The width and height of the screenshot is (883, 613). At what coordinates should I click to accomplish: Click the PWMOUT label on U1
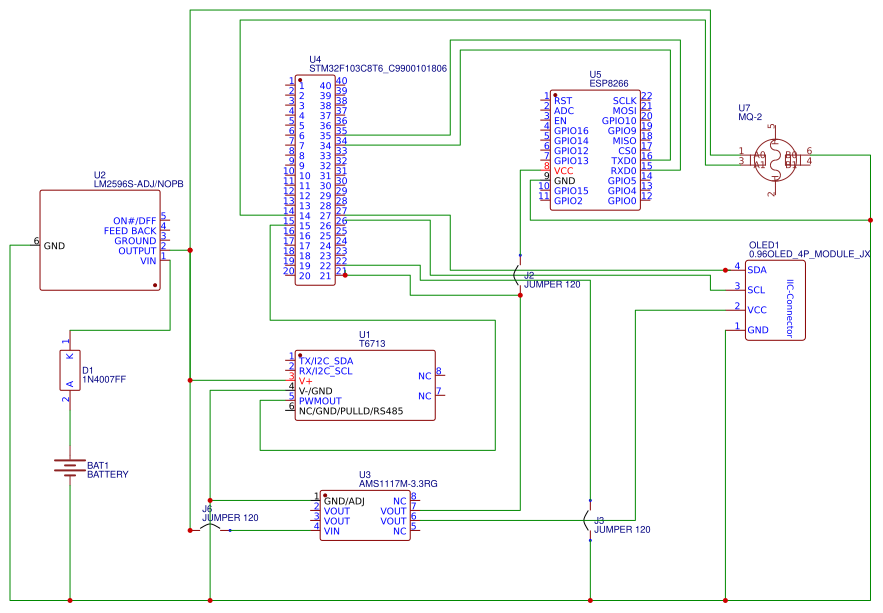click(320, 399)
